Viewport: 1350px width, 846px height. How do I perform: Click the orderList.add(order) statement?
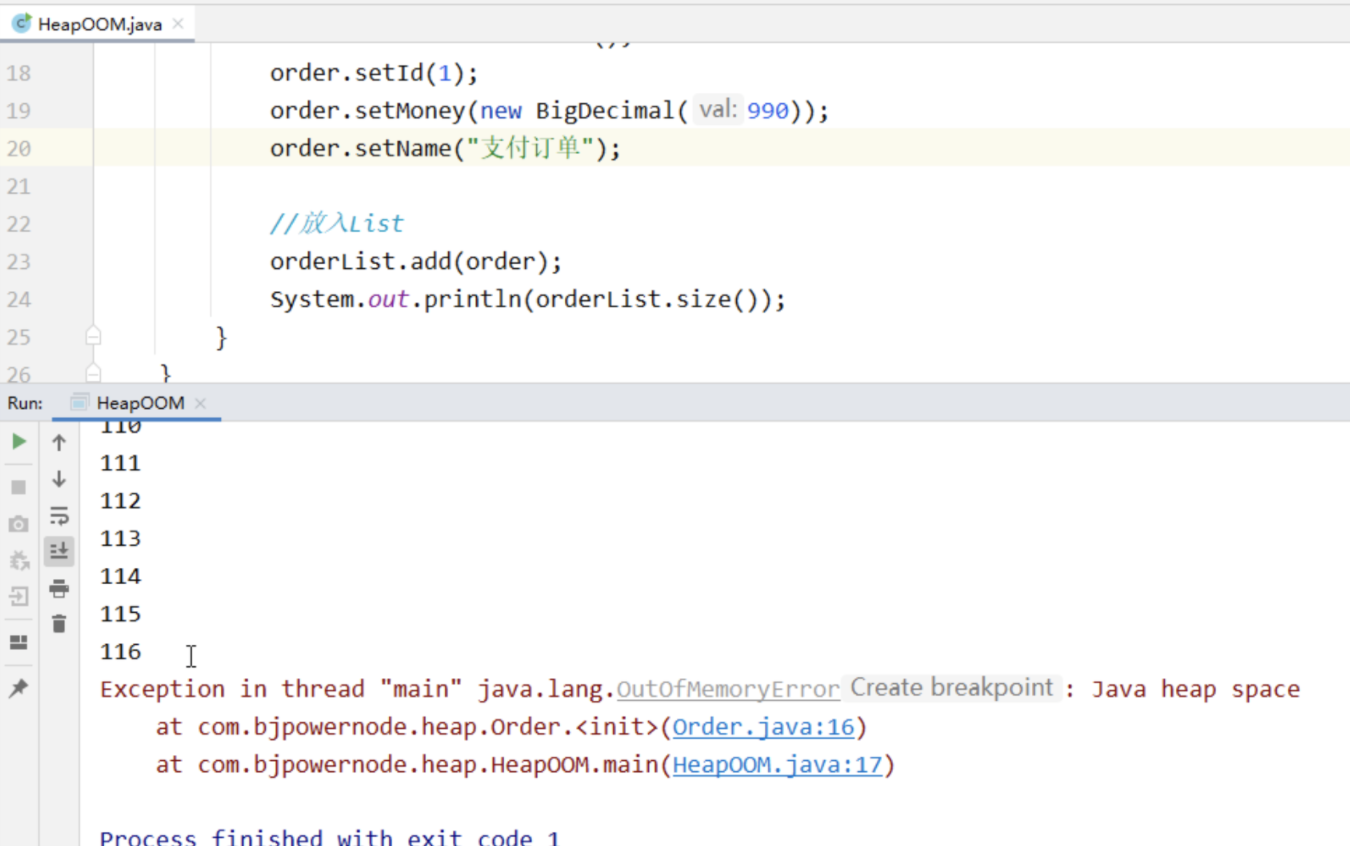[x=416, y=261]
